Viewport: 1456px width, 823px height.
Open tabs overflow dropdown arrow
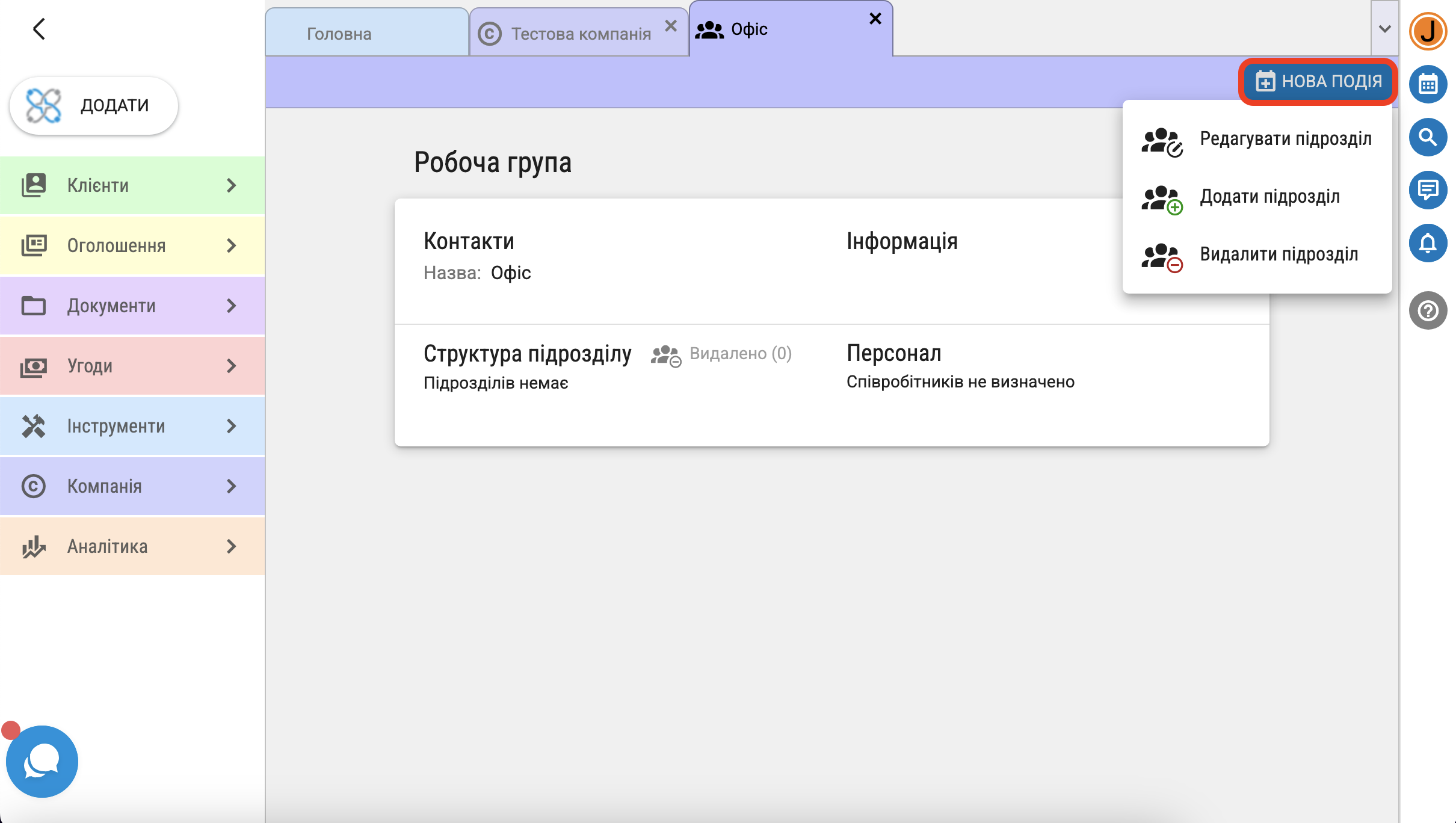(1384, 29)
